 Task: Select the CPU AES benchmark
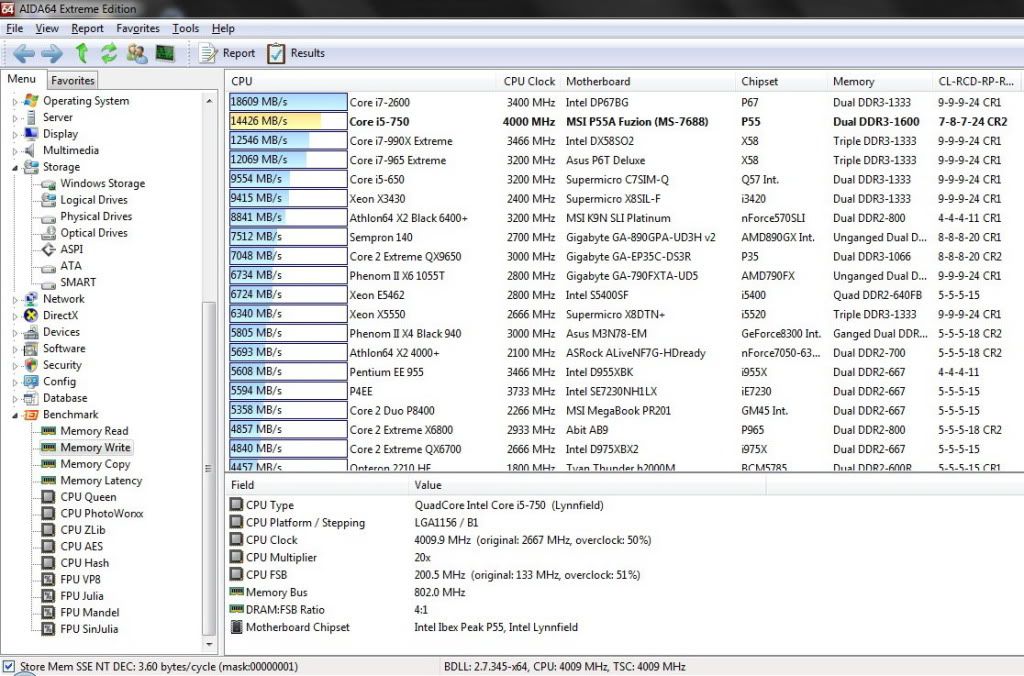point(82,546)
